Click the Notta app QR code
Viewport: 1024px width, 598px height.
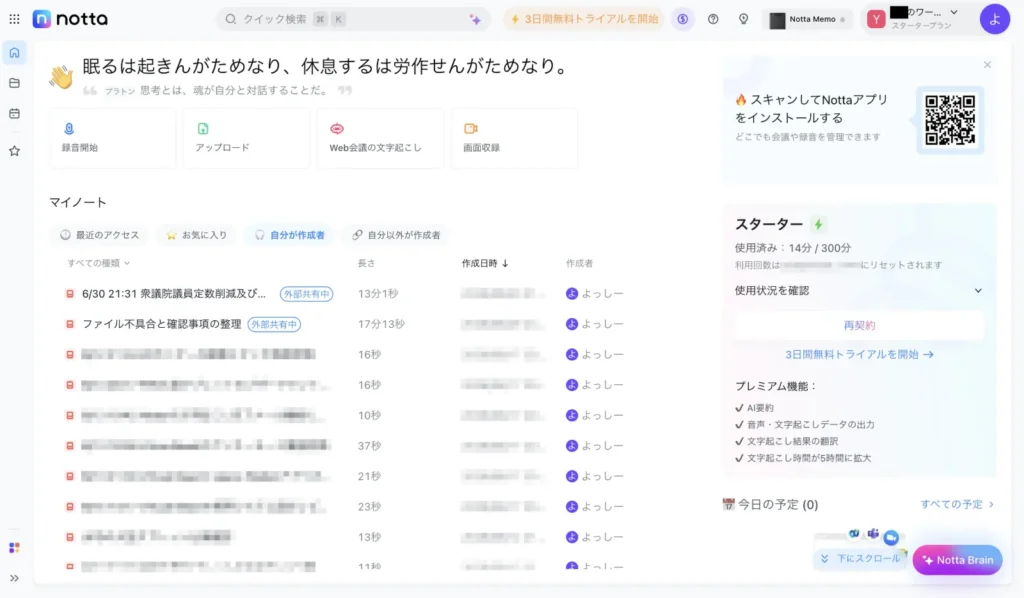pos(950,120)
